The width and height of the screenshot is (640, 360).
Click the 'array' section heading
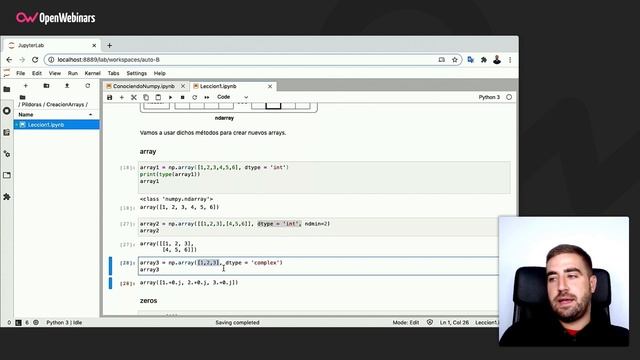tap(148, 151)
